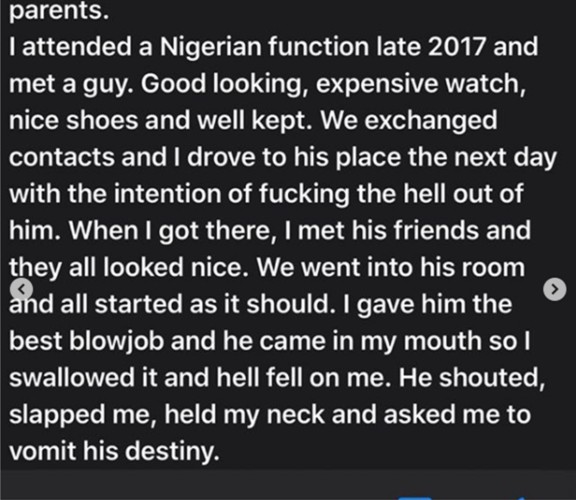The image size is (576, 500).
Task: Click the words 'expensive watch' in the post
Action: [421, 84]
